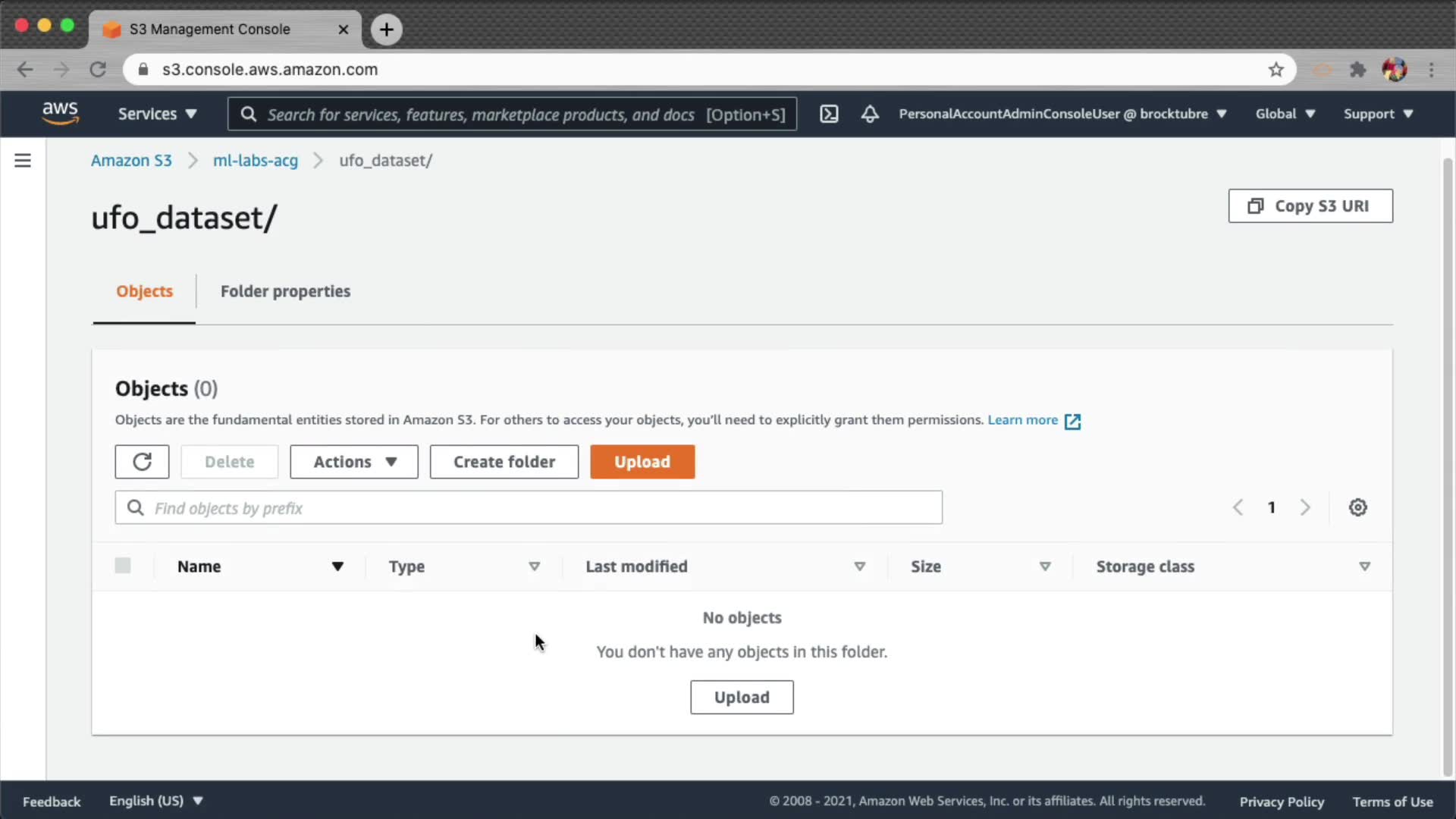Click the AWS logo home icon
The width and height of the screenshot is (1456, 819).
(60, 113)
